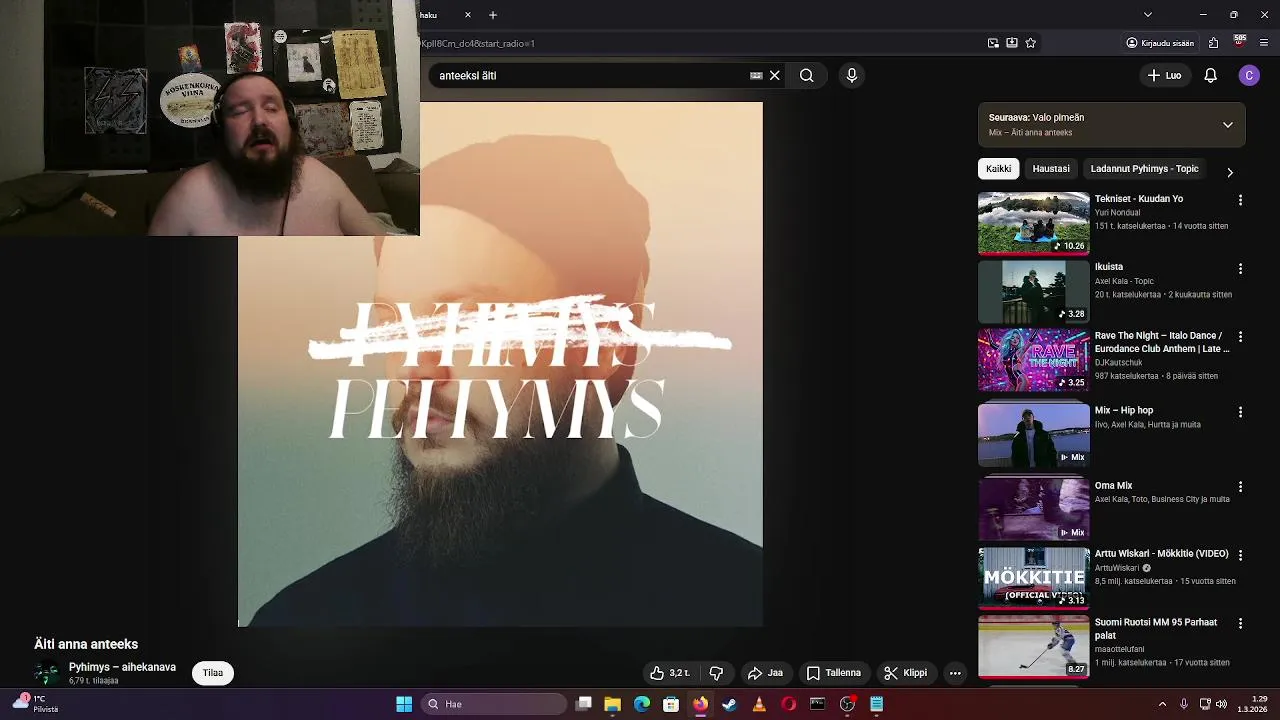
Task: Open the Pyhimys – aihekanava channel link
Action: tap(122, 667)
